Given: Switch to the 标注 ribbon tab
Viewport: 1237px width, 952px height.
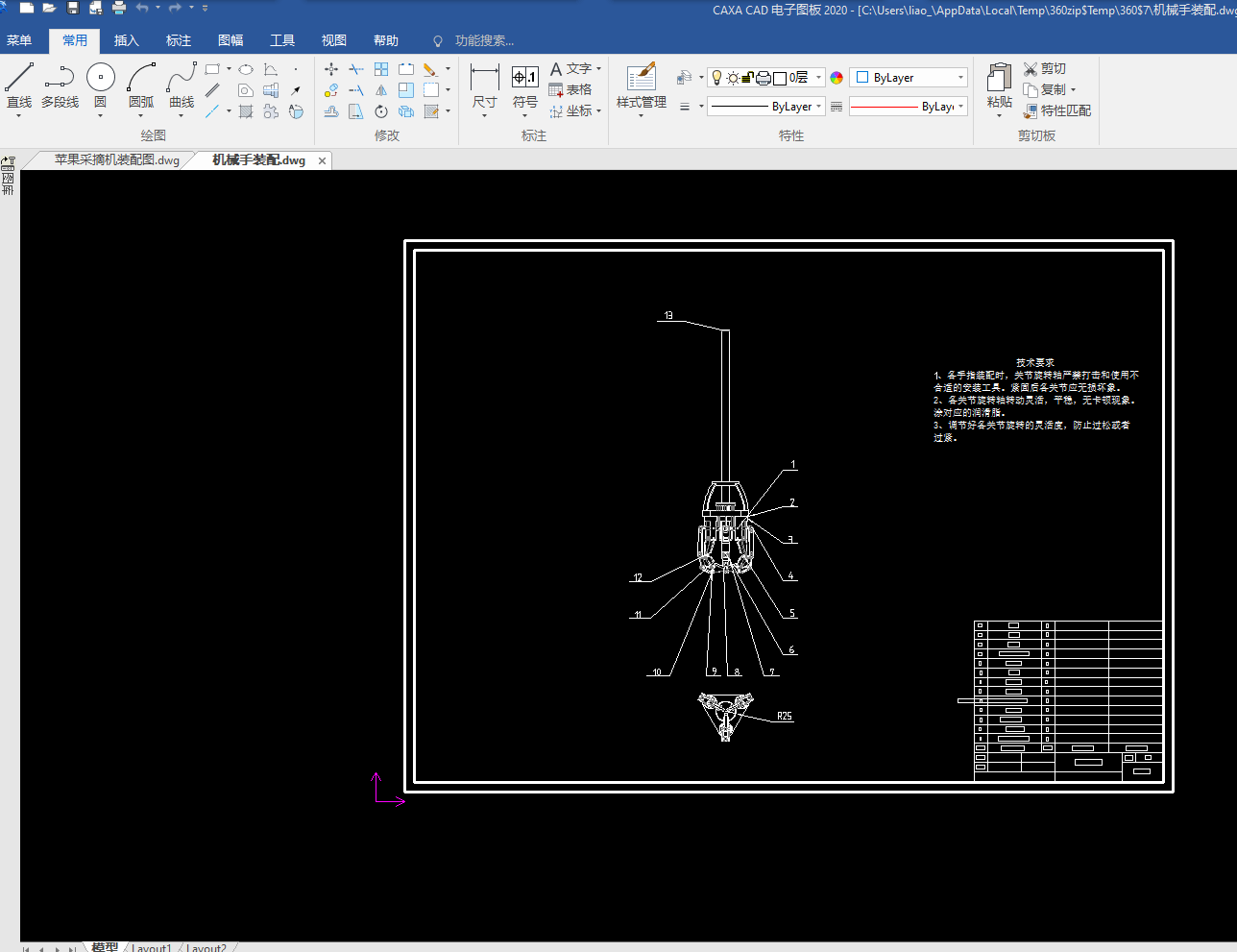Looking at the screenshot, I should click(179, 40).
